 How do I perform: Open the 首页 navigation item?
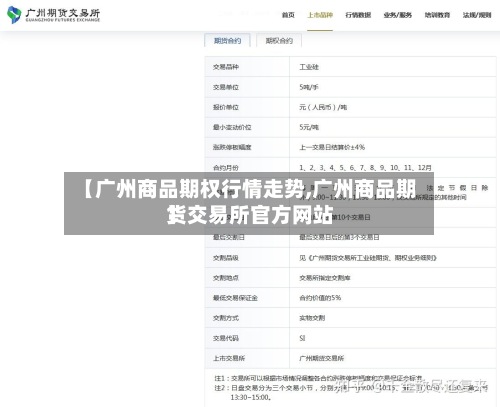288,15
